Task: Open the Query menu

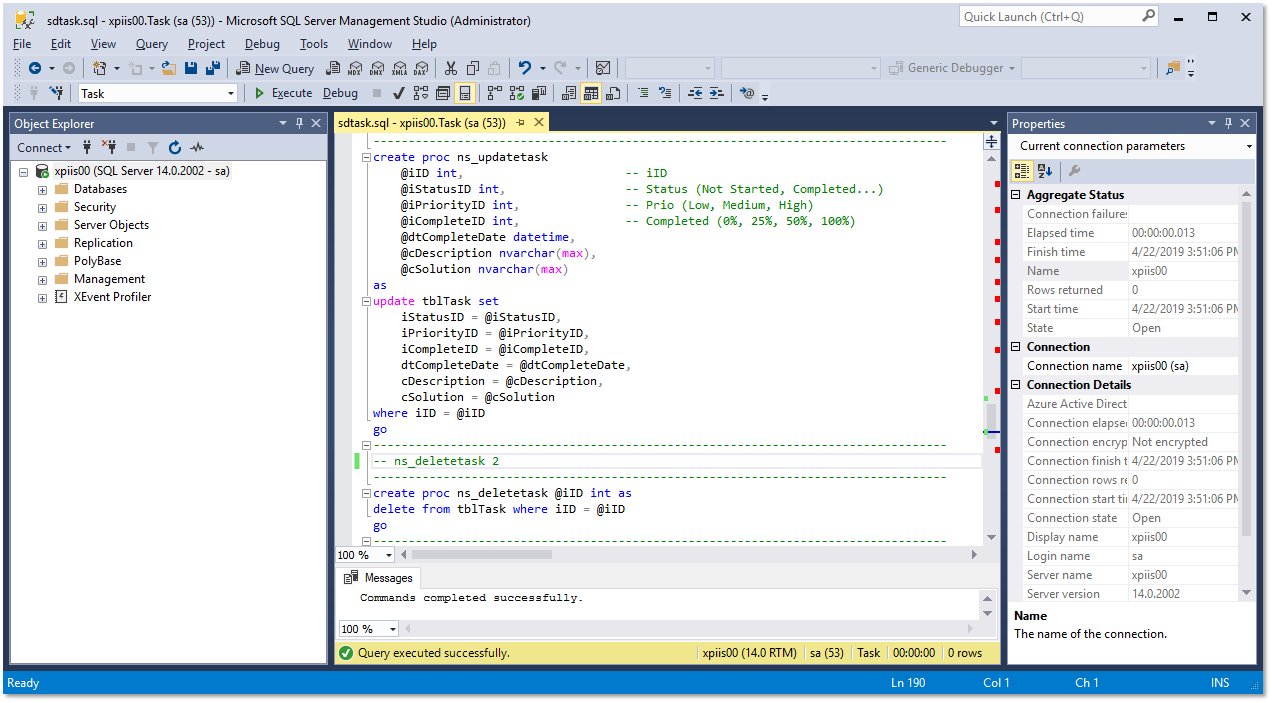Action: 152,44
